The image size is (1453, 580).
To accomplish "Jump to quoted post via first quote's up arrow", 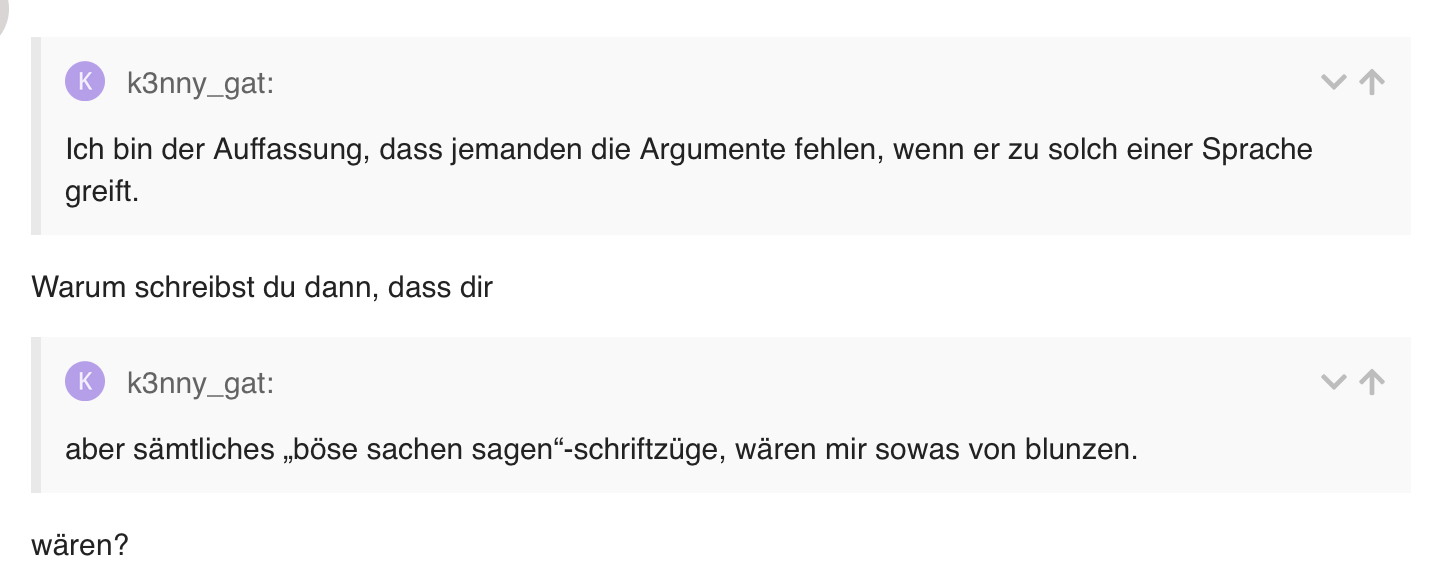I will [1372, 82].
